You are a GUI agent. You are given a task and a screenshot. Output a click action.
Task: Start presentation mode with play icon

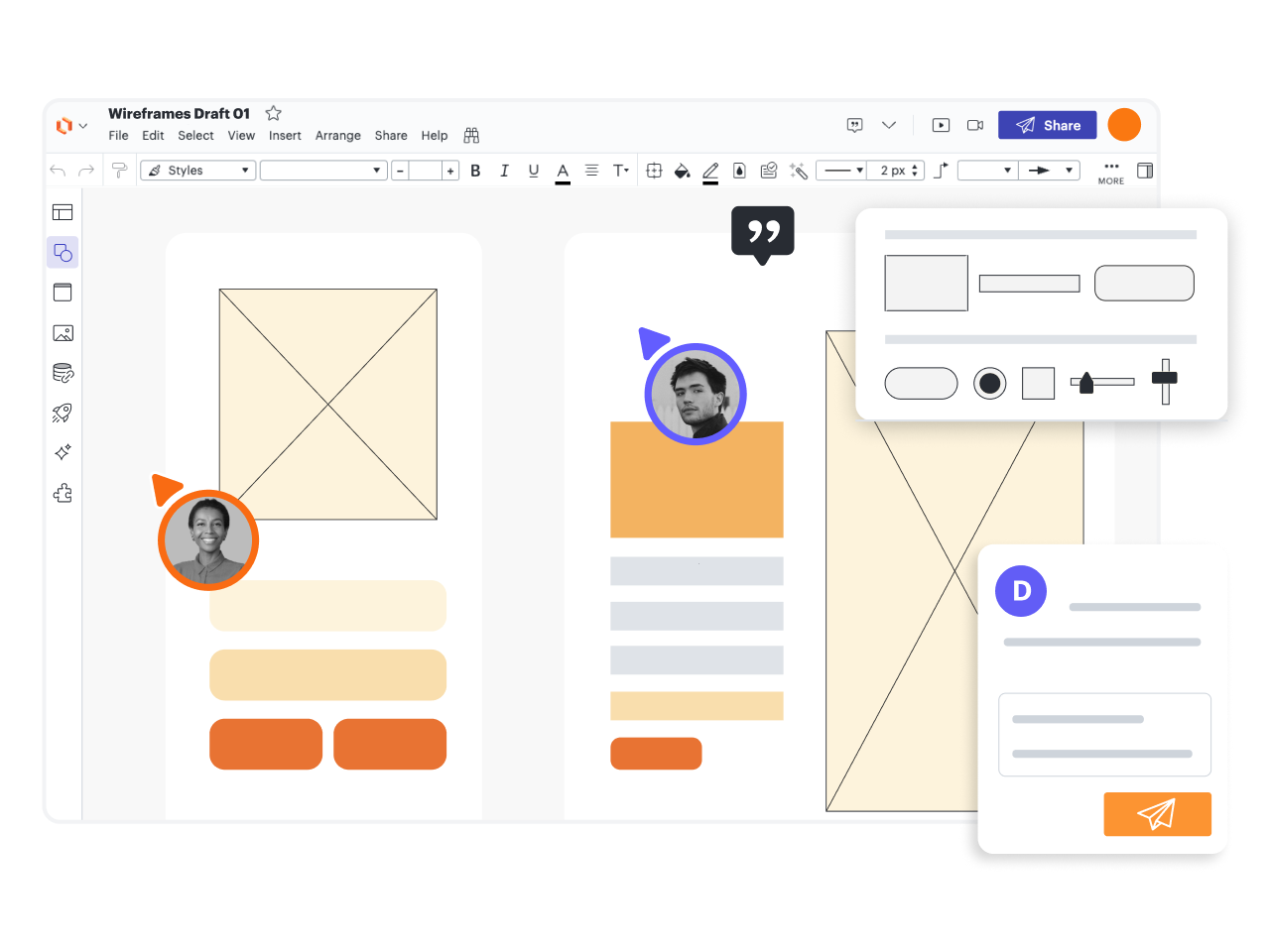pyautogui.click(x=941, y=125)
